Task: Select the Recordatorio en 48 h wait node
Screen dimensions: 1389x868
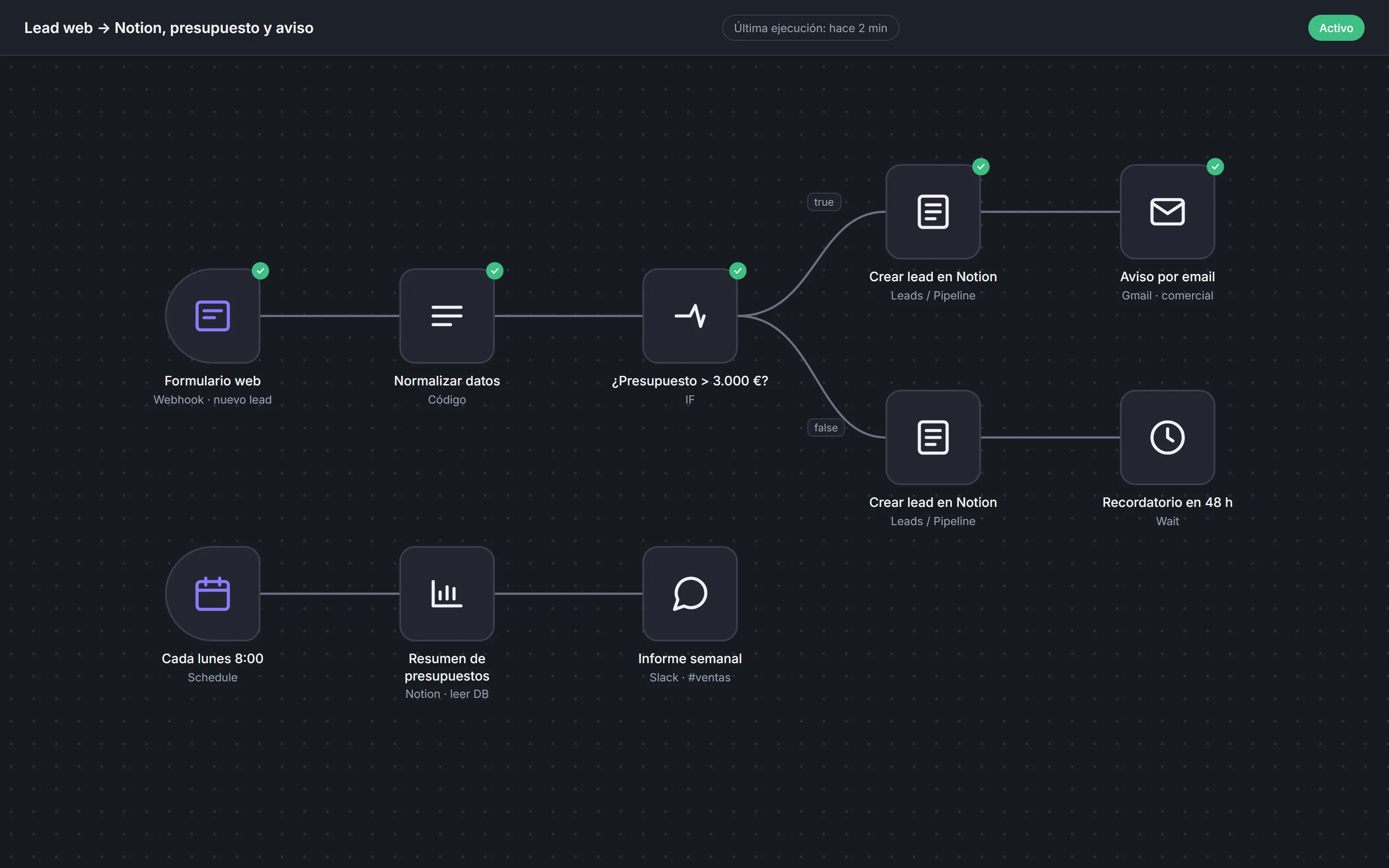Action: point(1168,437)
